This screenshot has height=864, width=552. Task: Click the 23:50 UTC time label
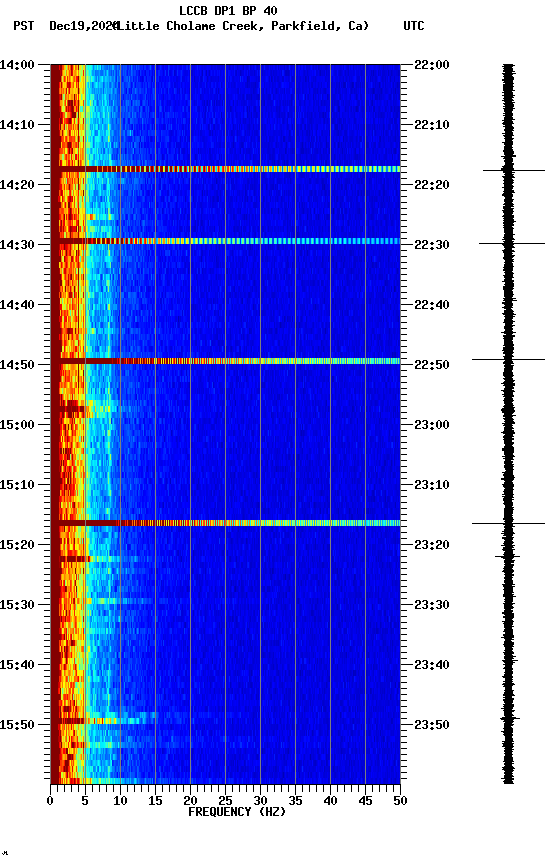(x=432, y=725)
